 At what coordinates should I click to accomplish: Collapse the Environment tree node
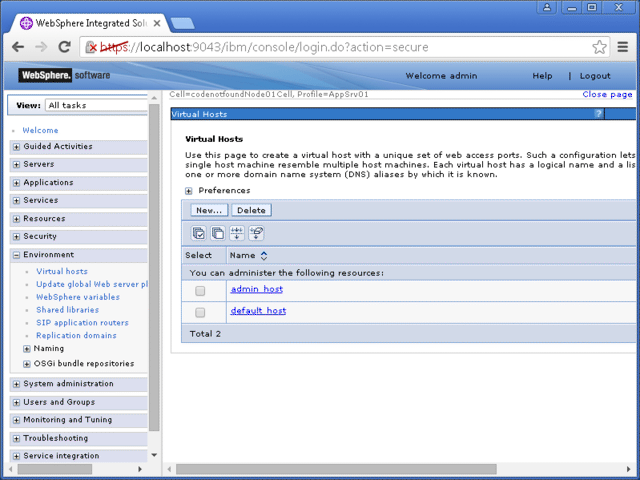click(x=16, y=255)
